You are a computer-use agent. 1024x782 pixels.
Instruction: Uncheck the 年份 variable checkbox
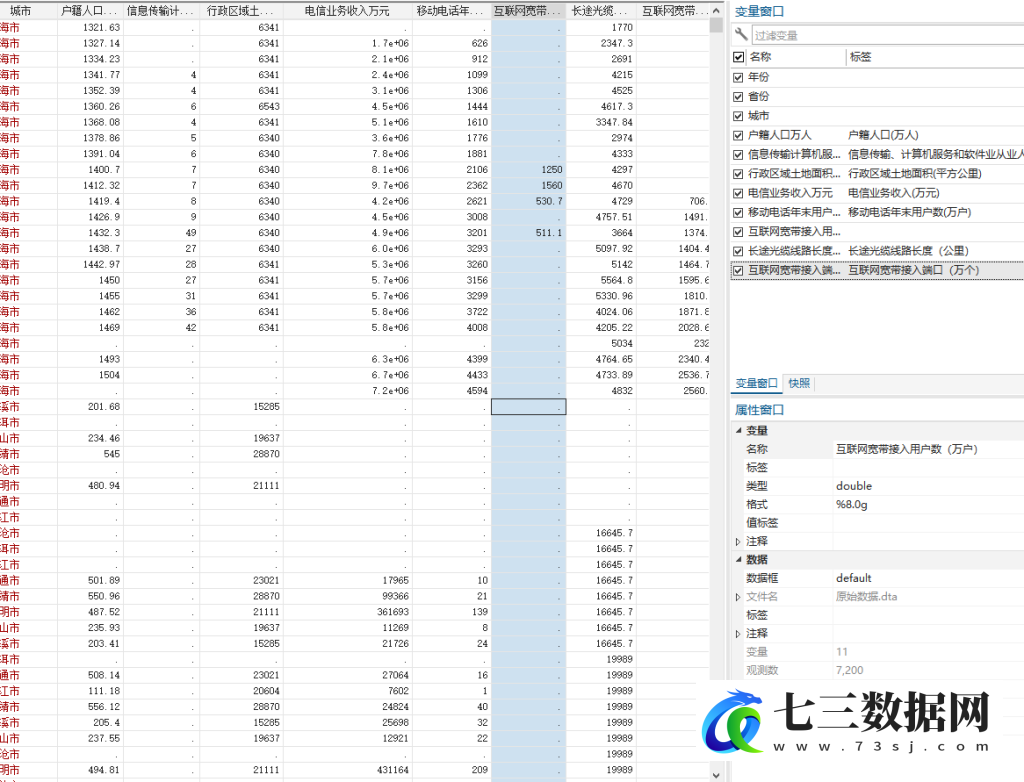738,77
